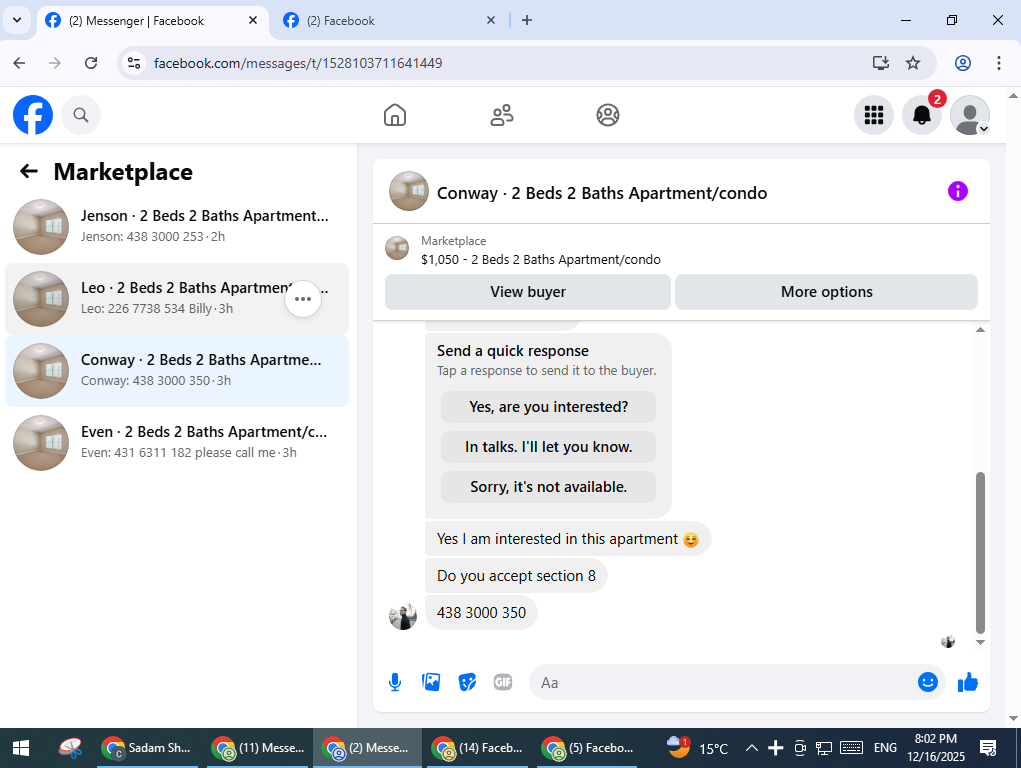This screenshot has width=1021, height=768.
Task: Open the Windows Start button
Action: pyautogui.click(x=21, y=748)
